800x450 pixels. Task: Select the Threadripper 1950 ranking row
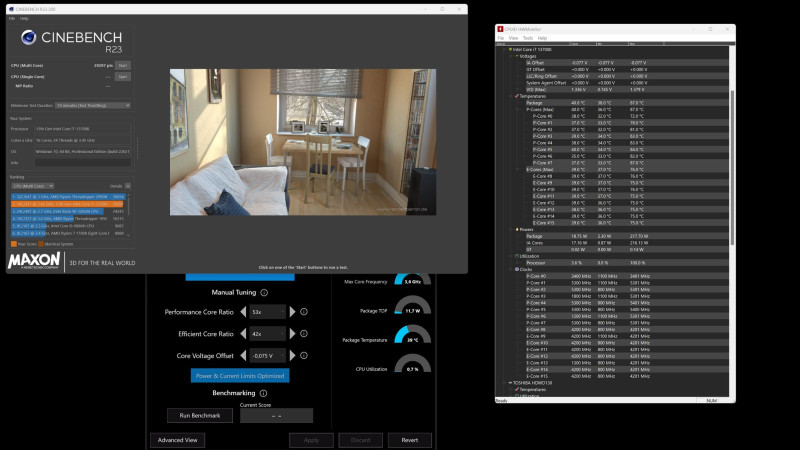coord(68,218)
